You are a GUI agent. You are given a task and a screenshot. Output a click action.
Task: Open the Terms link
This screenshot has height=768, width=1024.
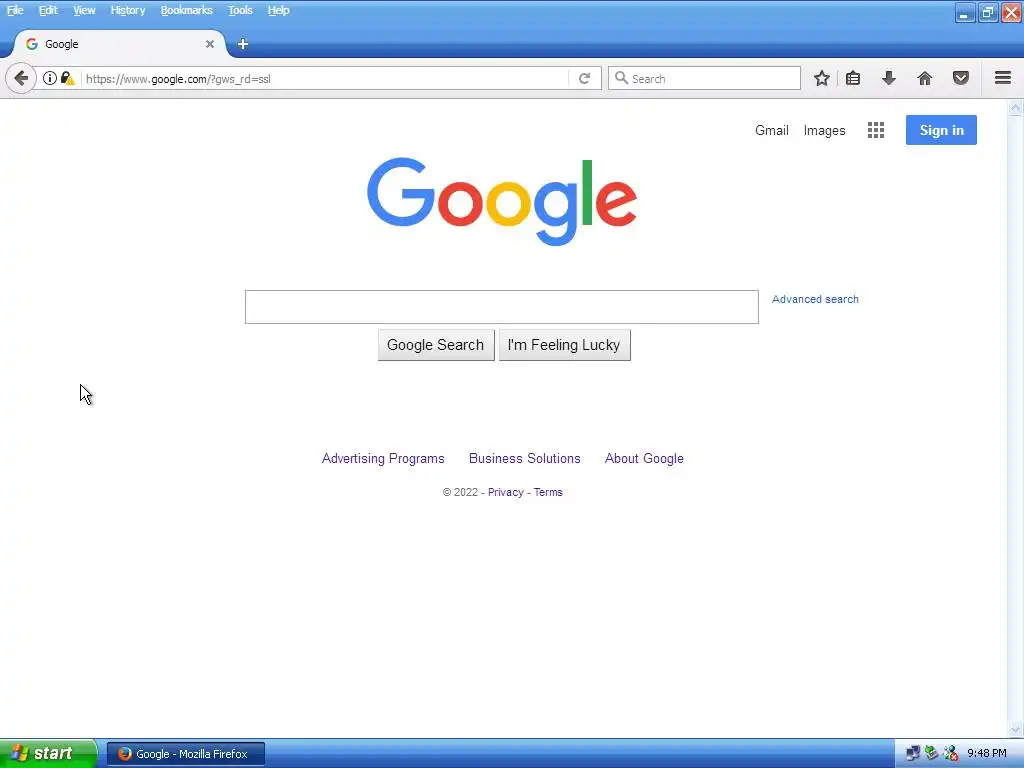548,492
